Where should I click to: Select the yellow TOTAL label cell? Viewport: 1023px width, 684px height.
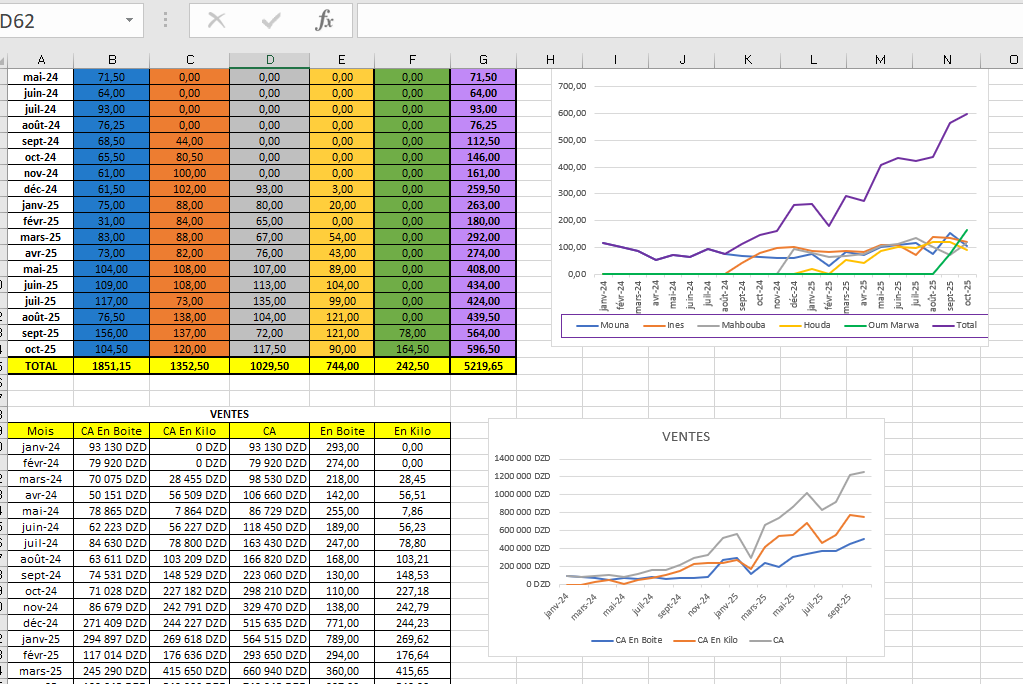41,366
